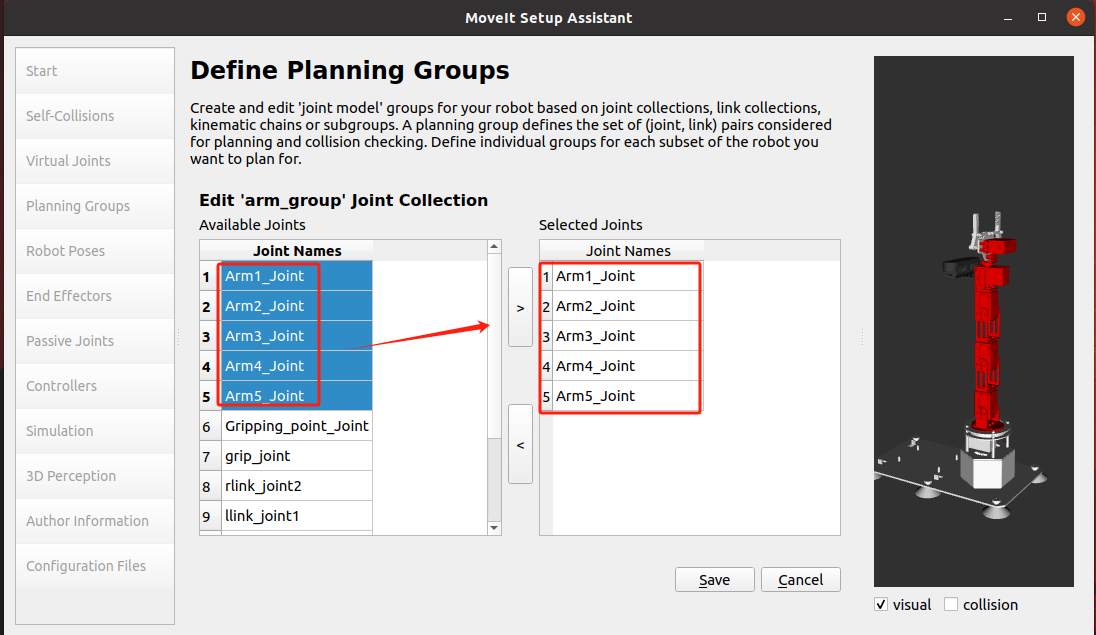Close the MoveIt Setup Assistant window
Viewport: 1096px width, 635px height.
point(1076,17)
